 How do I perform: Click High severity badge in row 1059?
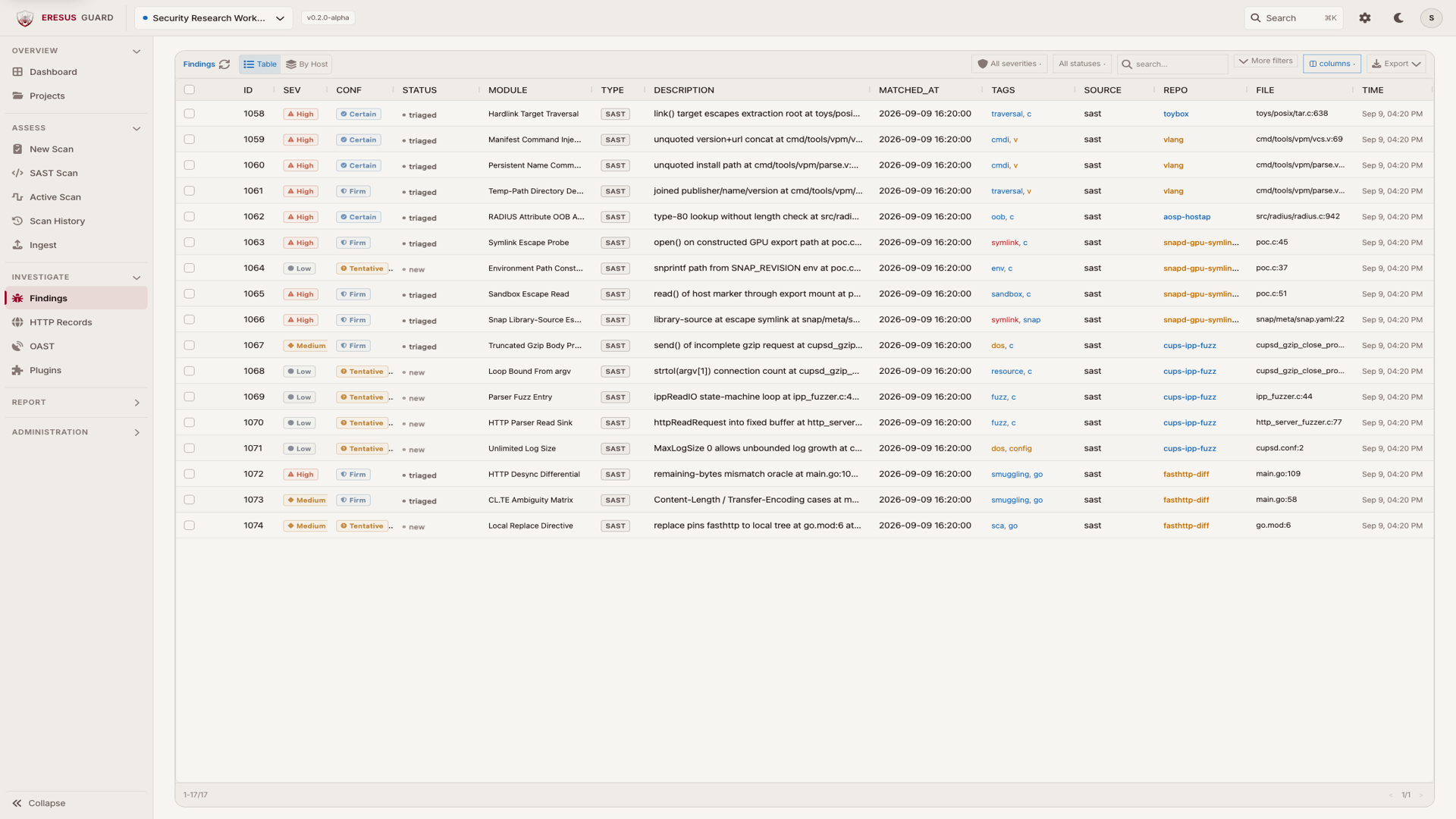[x=301, y=140]
